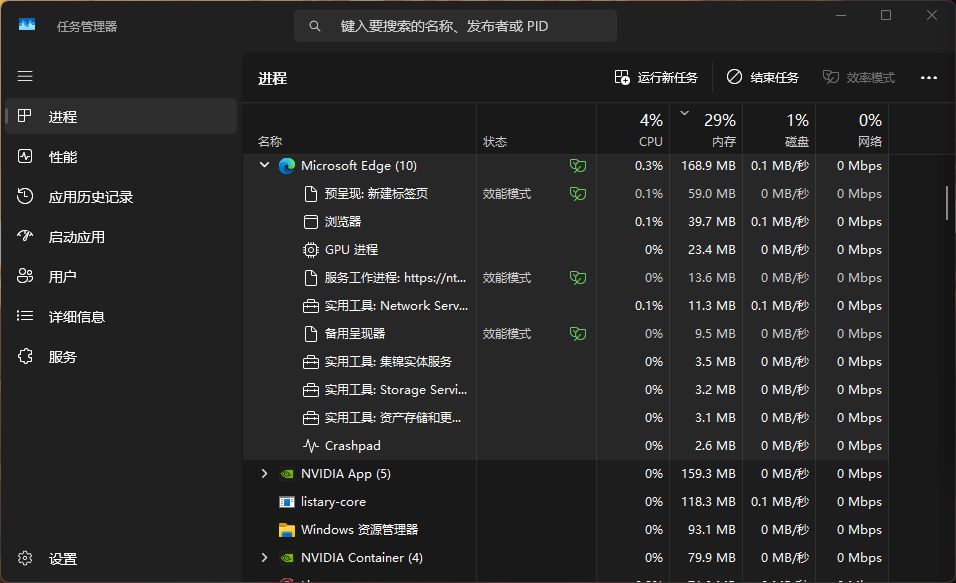Click the sort arrow above 内存 column
This screenshot has width=956, height=583.
pyautogui.click(x=685, y=113)
